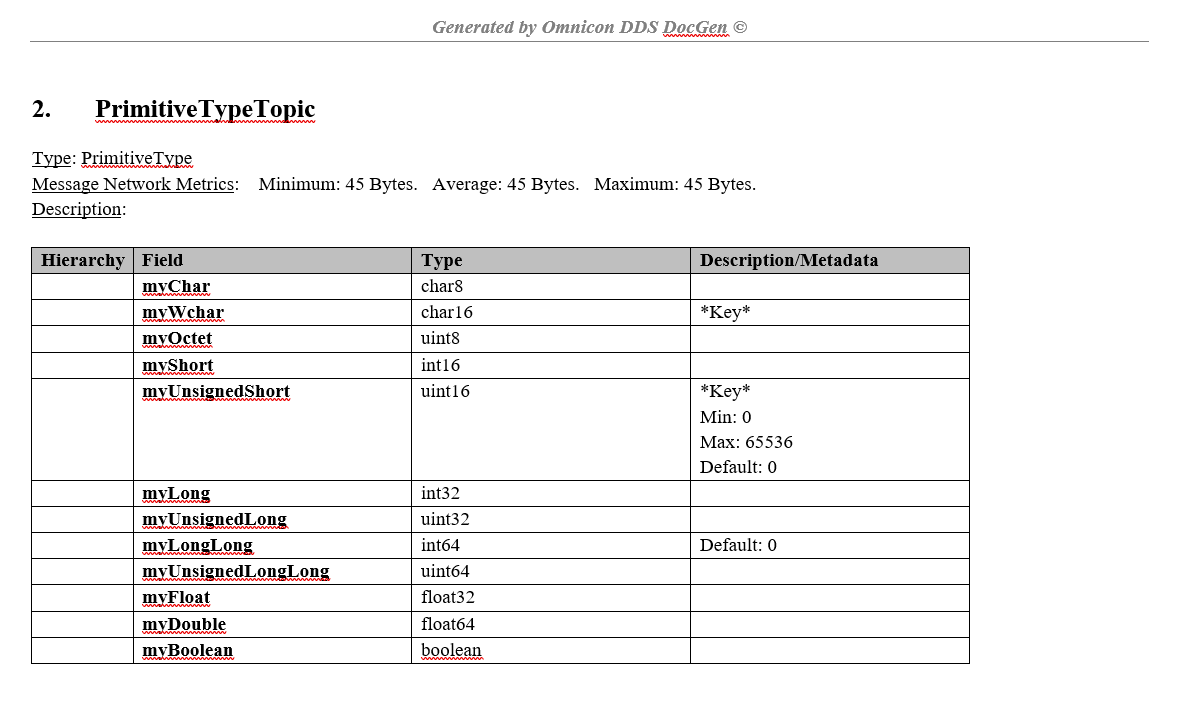Click the myLongLong field link

tap(198, 545)
